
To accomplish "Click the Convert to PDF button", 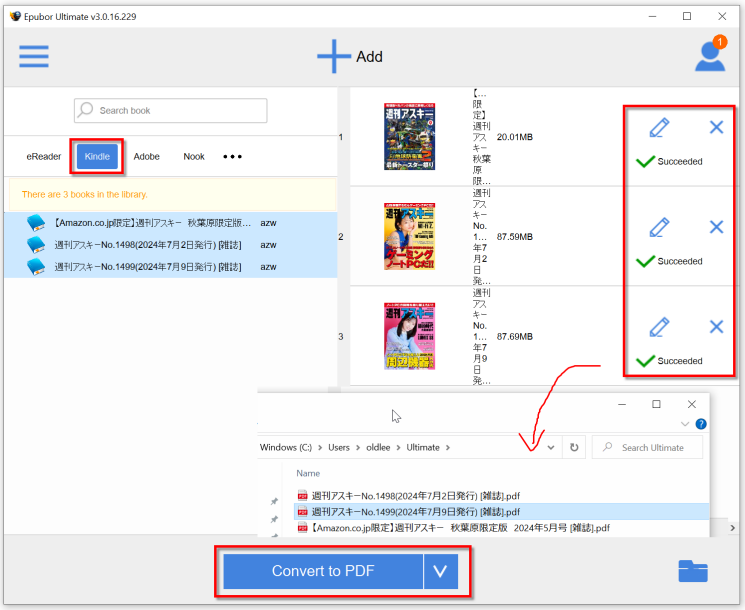I will point(323,571).
